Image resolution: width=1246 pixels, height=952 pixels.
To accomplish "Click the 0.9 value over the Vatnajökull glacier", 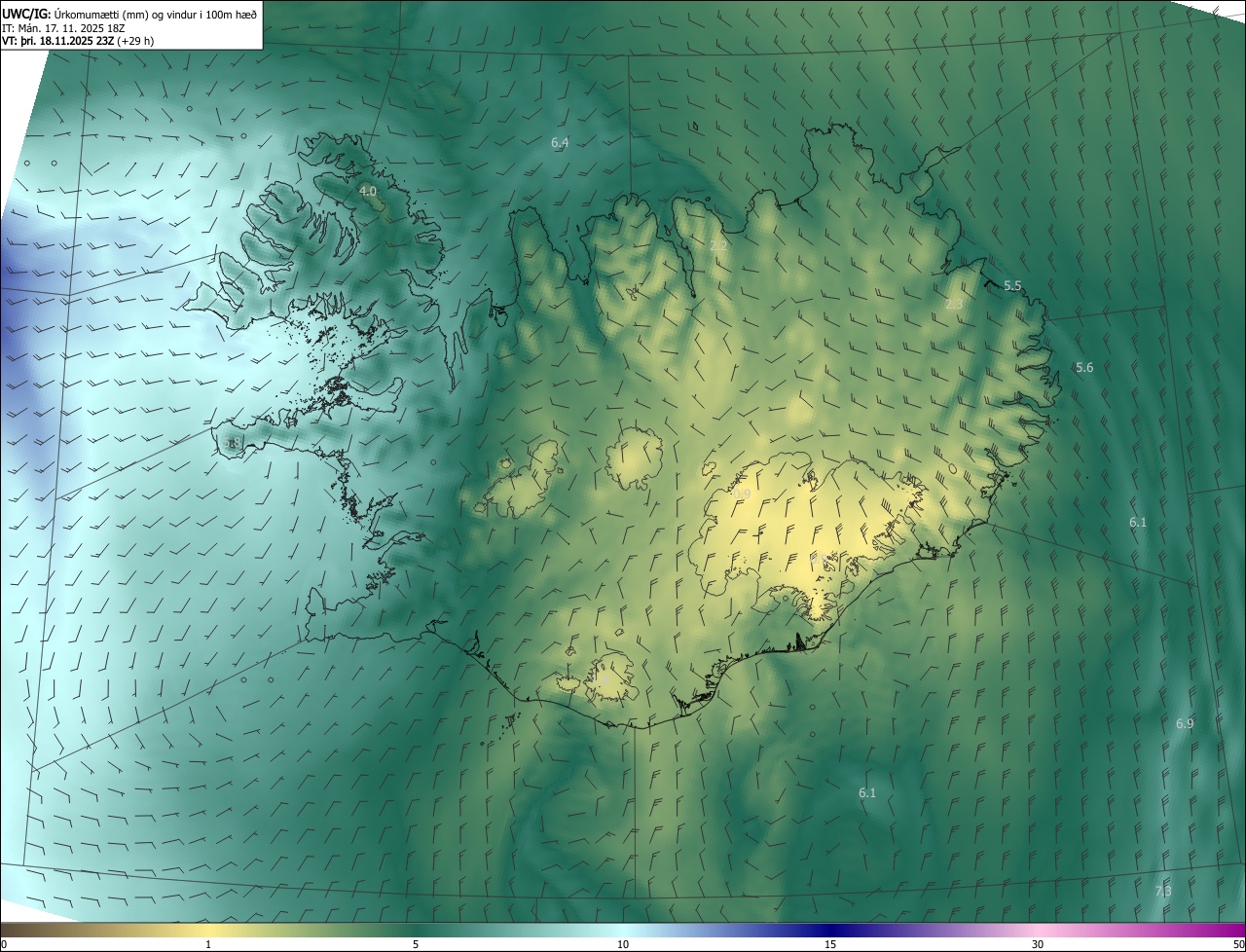I will point(742,495).
